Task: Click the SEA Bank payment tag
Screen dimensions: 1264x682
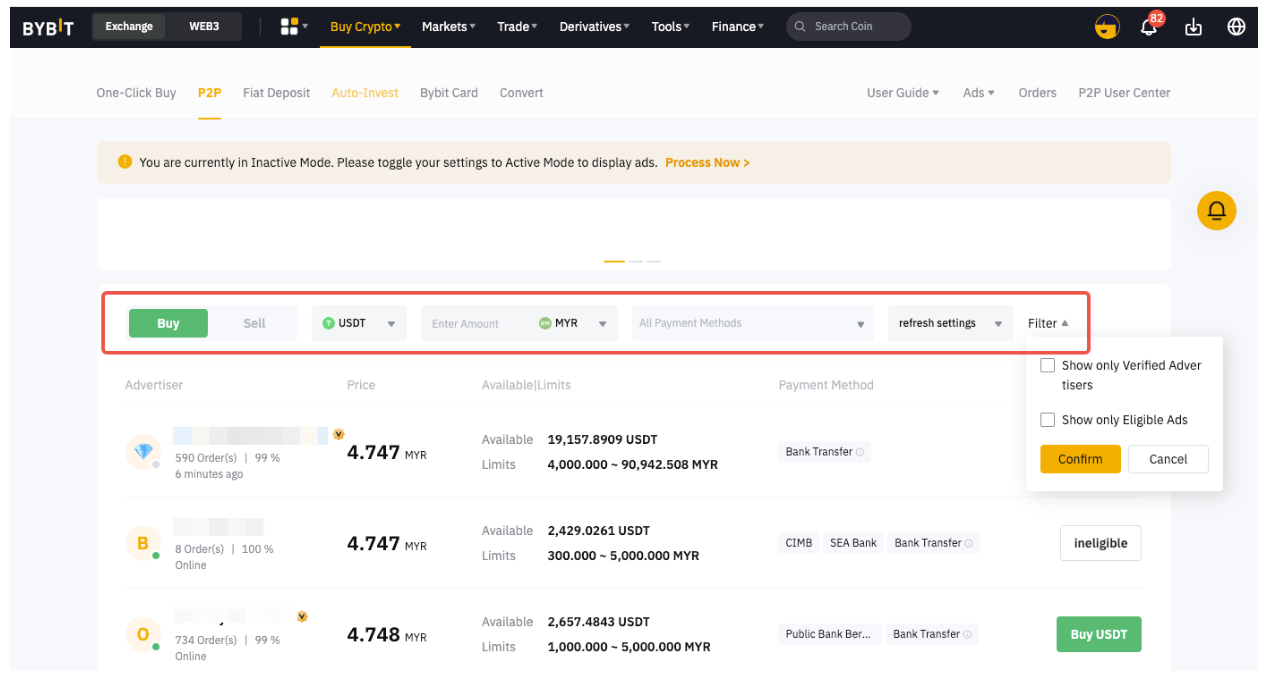Action: click(x=853, y=543)
